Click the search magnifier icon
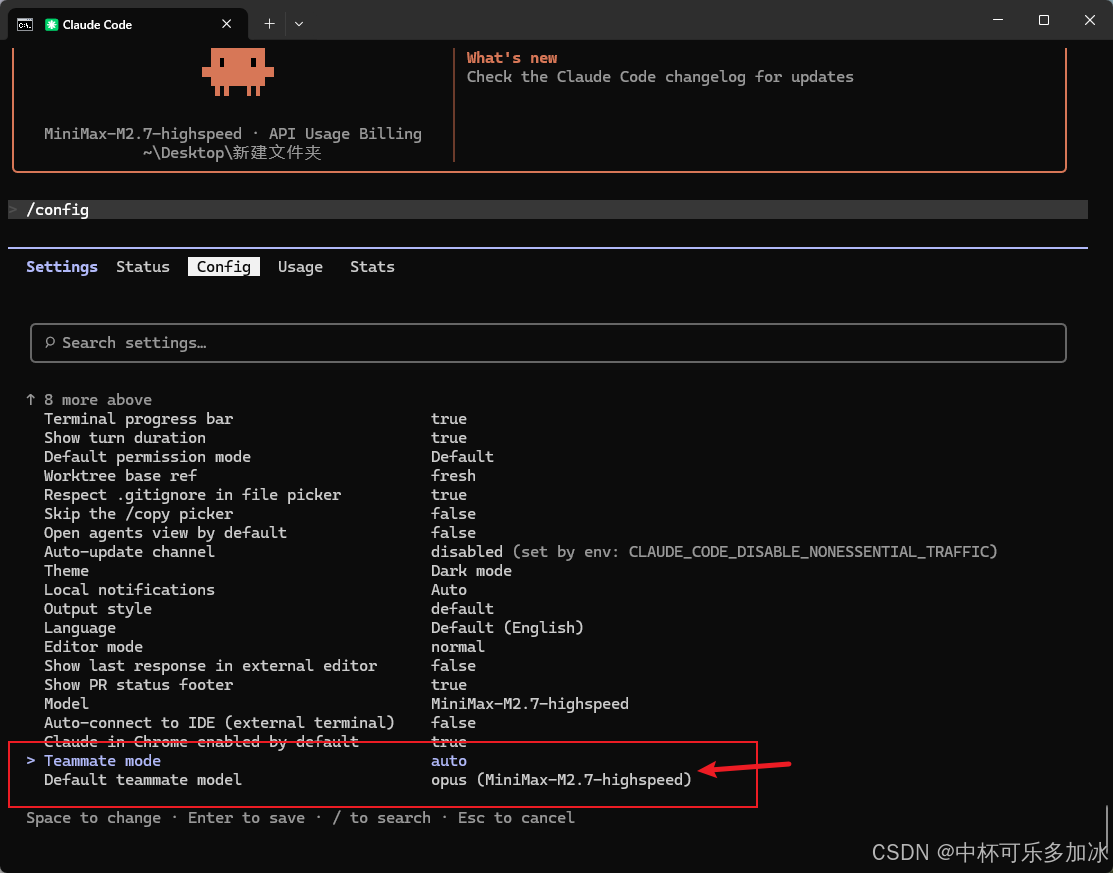1113x873 pixels. click(x=50, y=343)
